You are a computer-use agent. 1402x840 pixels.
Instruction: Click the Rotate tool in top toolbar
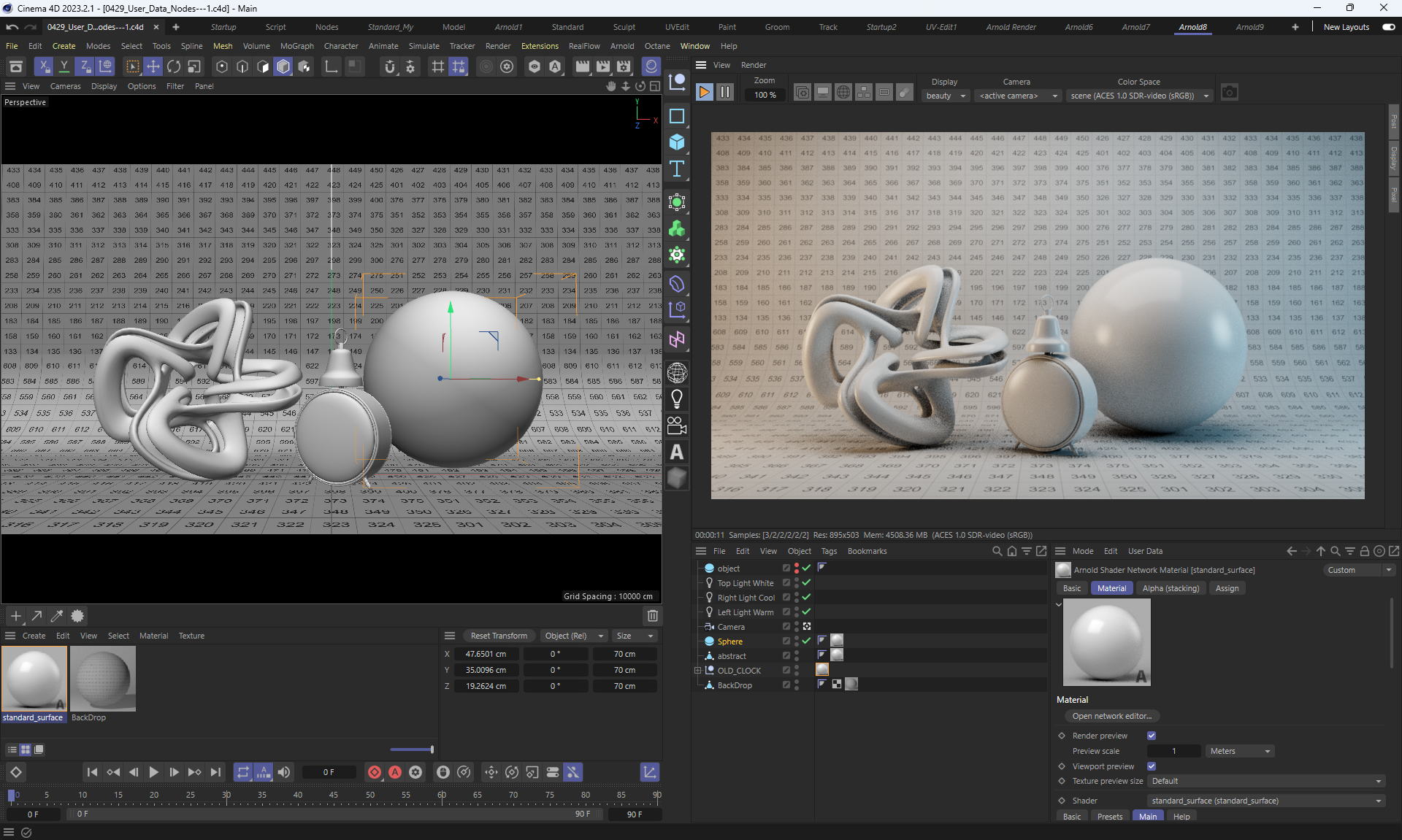(174, 67)
